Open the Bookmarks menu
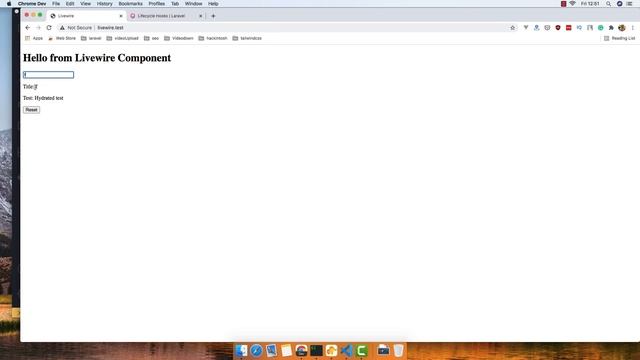This screenshot has height=360, width=640. pyautogui.click(x=131, y=4)
